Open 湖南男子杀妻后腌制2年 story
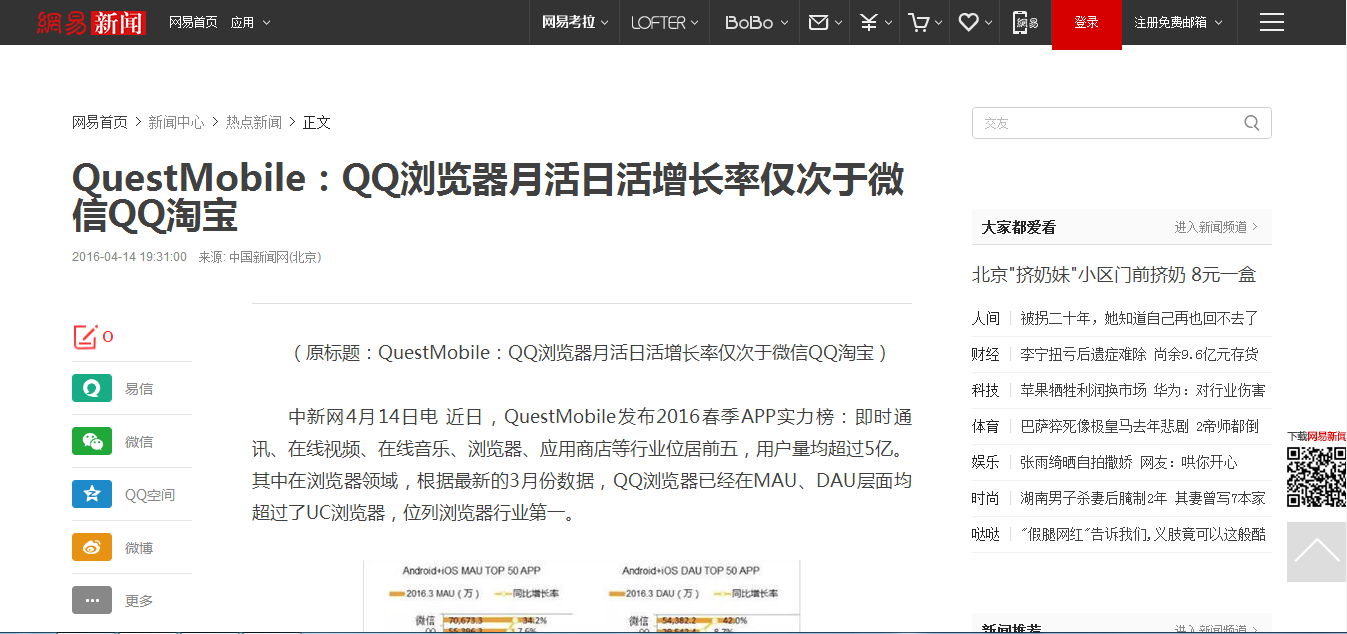Screen dimensions: 1347x634 click(1142, 498)
